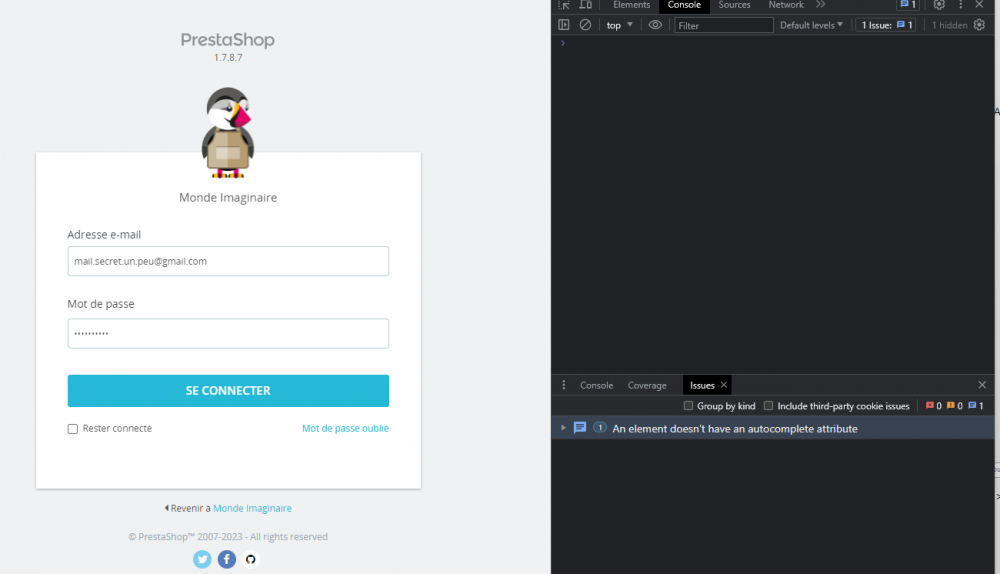Open the PrestaShop Twitter icon

202,559
